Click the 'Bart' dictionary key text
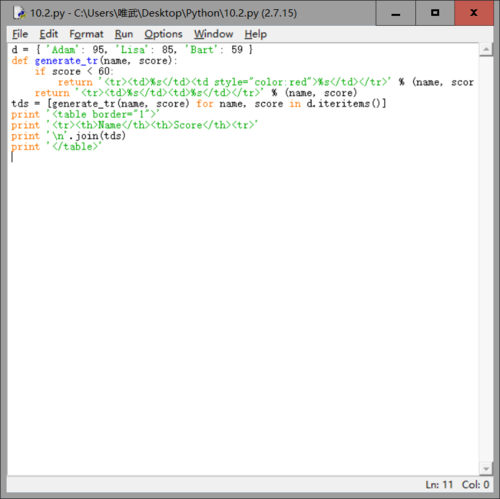Image resolution: width=500 pixels, height=499 pixels. tap(202, 50)
